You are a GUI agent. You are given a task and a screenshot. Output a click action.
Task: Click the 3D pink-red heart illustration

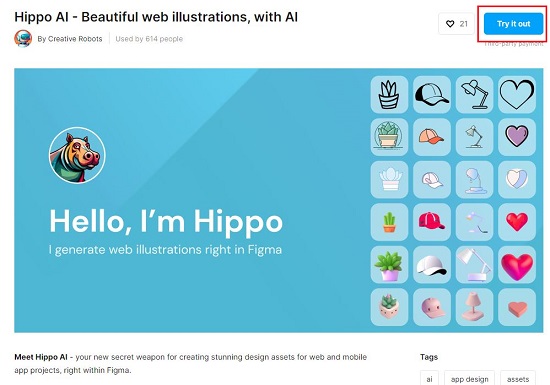(517, 264)
